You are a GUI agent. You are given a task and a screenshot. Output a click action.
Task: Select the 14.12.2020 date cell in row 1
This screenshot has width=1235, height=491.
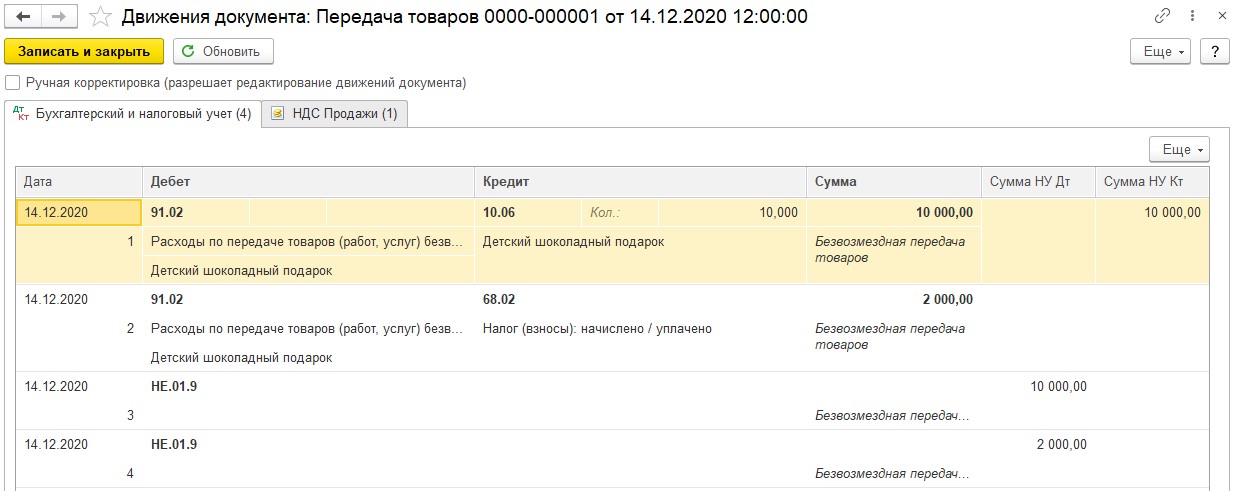(79, 212)
